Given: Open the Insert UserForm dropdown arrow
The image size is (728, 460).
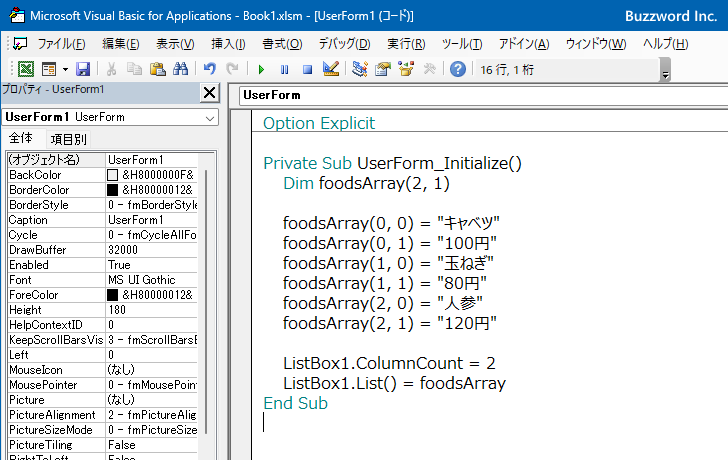Looking at the screenshot, I should (65, 70).
